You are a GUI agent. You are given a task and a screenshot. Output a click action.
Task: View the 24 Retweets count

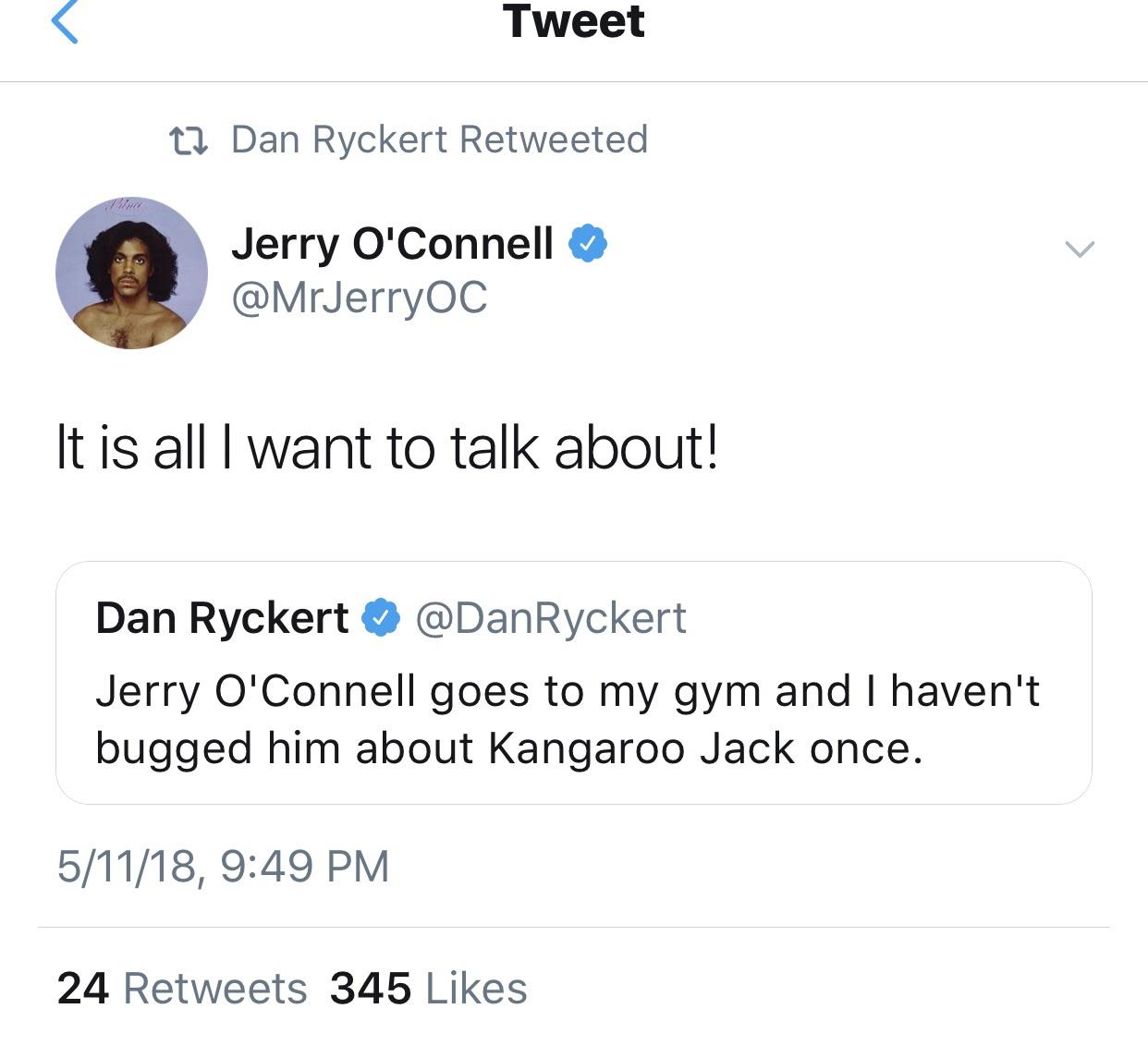(x=178, y=987)
